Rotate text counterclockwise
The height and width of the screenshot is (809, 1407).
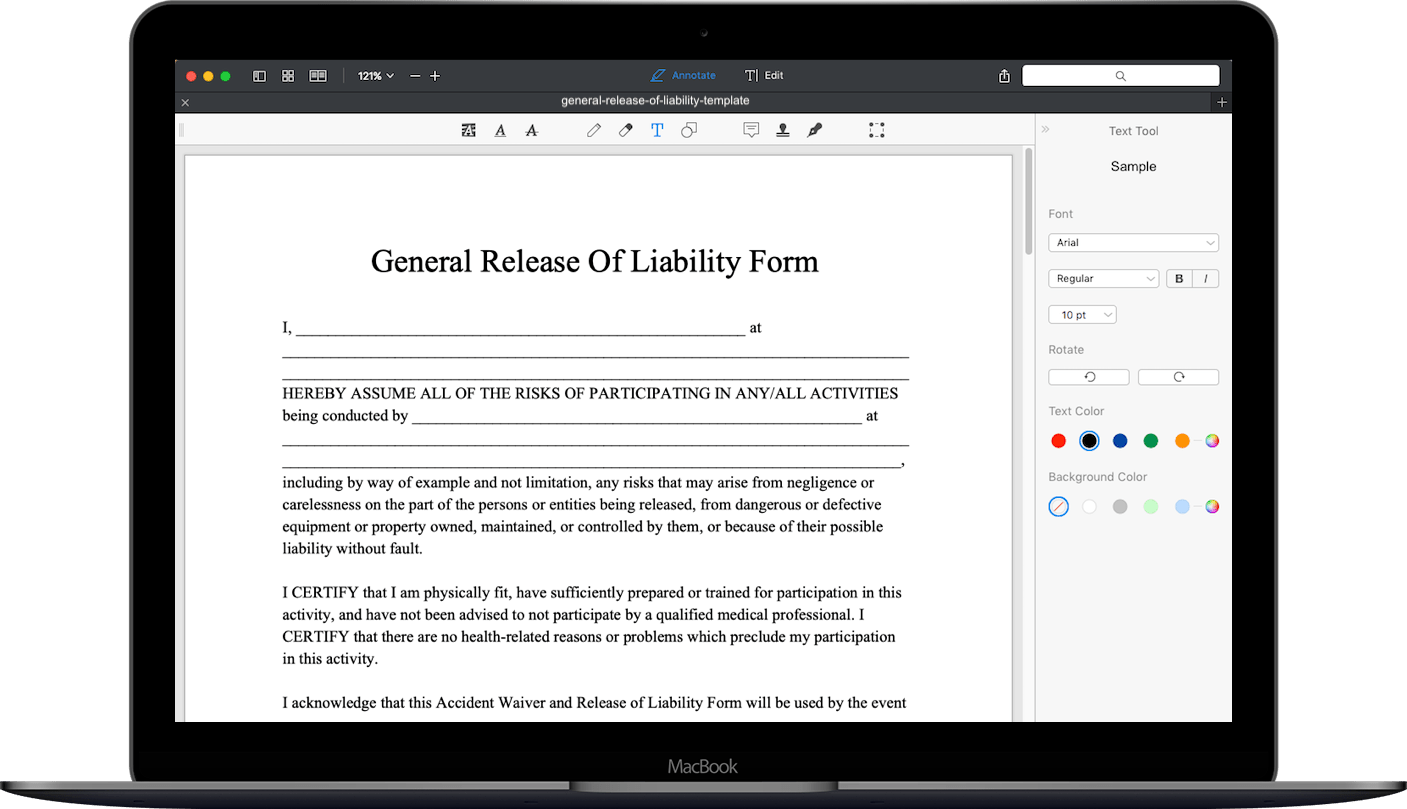1088,376
